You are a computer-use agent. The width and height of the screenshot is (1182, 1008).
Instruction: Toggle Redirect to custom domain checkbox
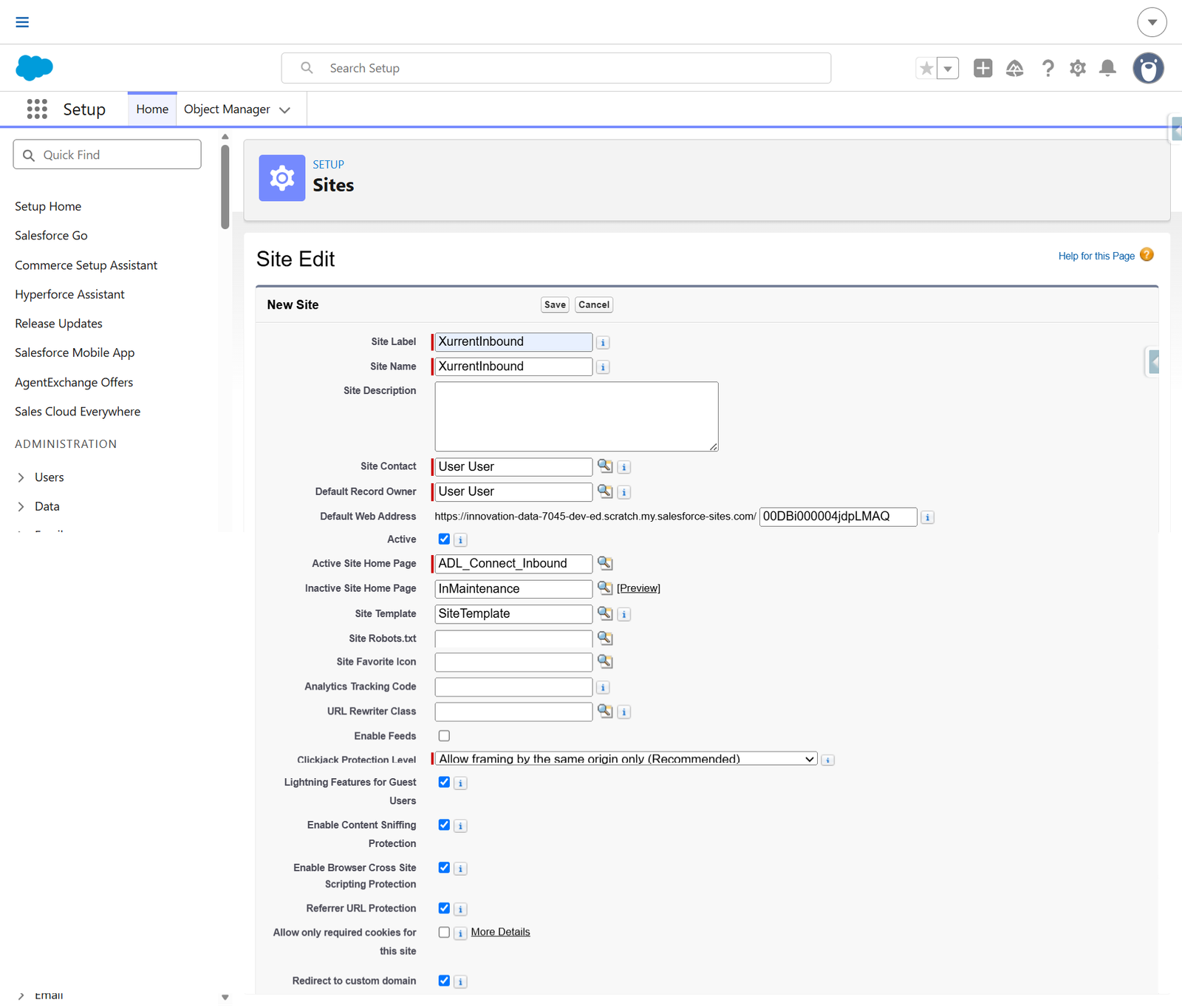tap(444, 981)
